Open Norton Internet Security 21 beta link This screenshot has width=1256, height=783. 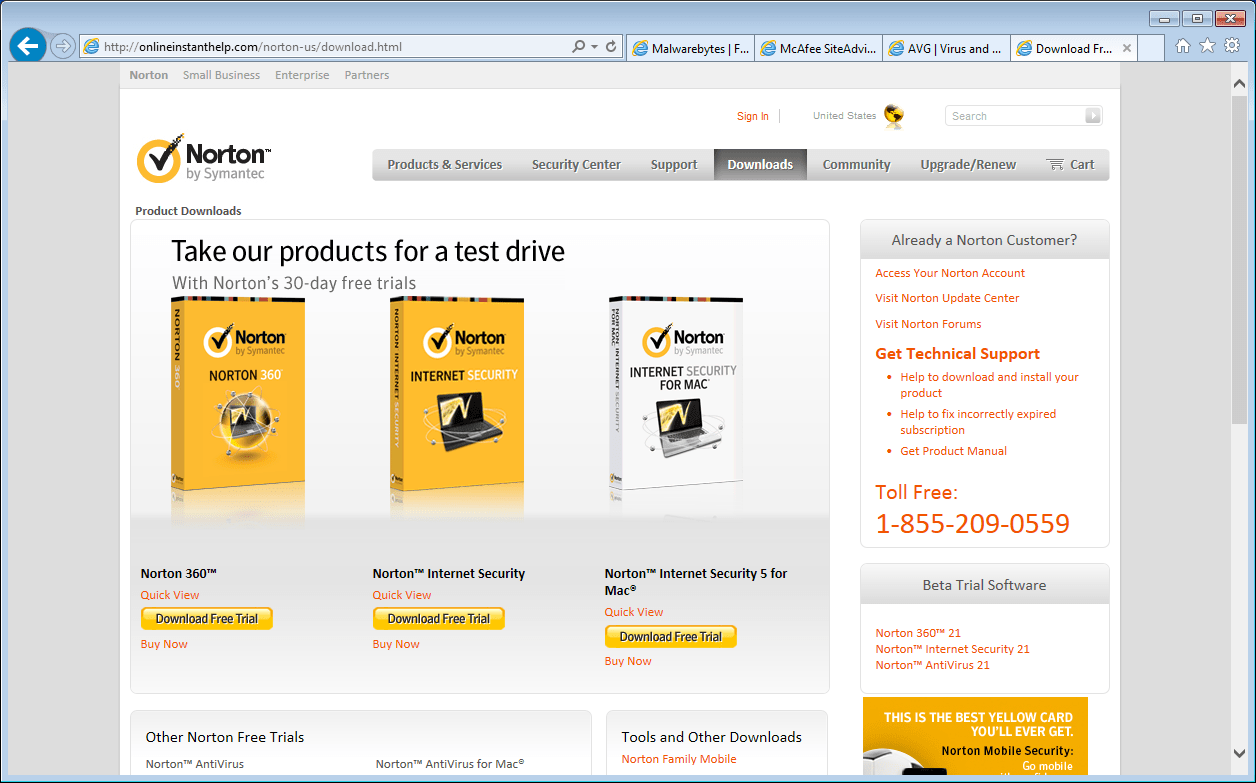click(x=952, y=649)
